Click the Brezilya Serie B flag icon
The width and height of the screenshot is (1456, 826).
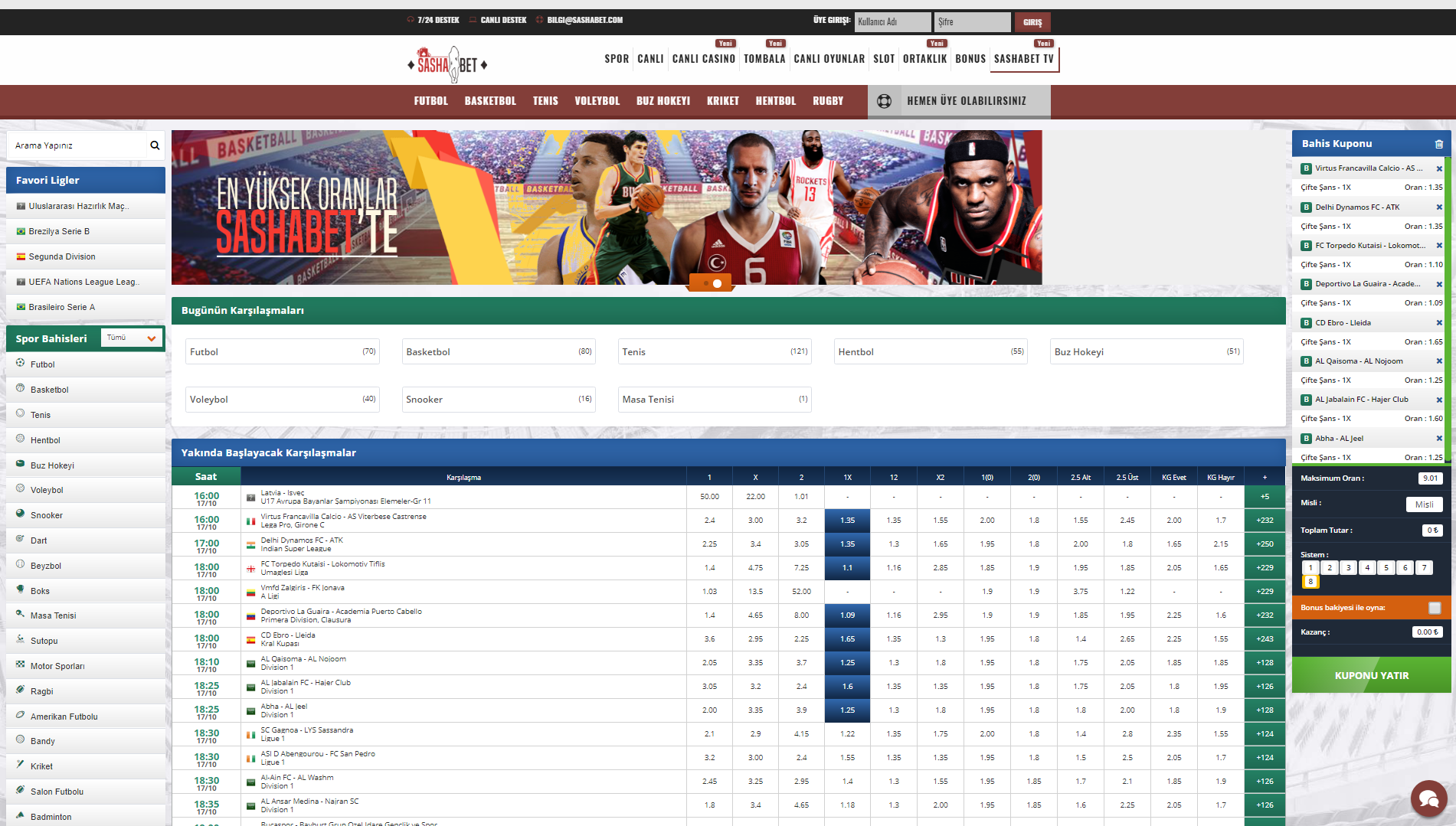[x=21, y=231]
